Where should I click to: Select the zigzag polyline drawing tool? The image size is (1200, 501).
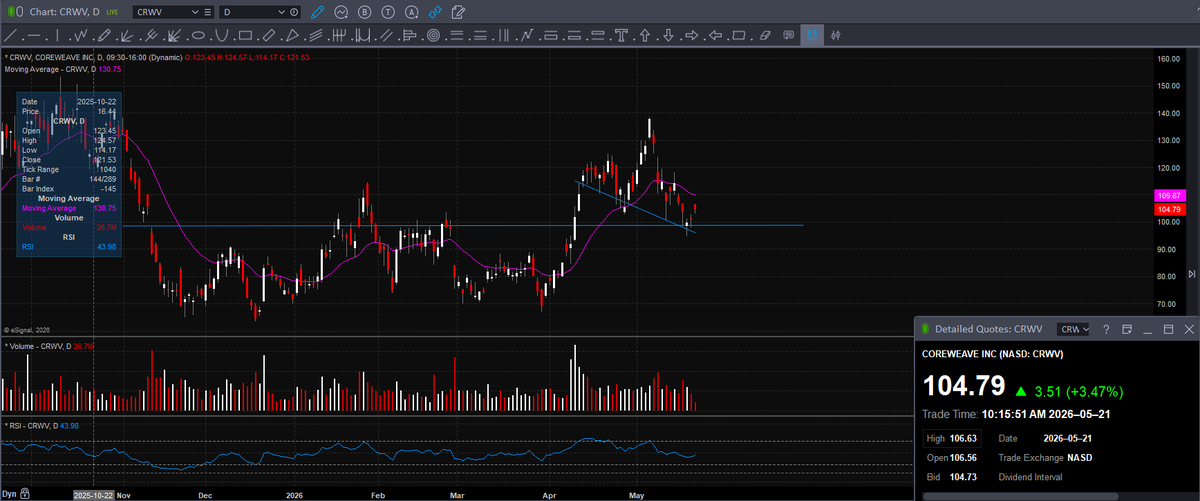coord(81,35)
